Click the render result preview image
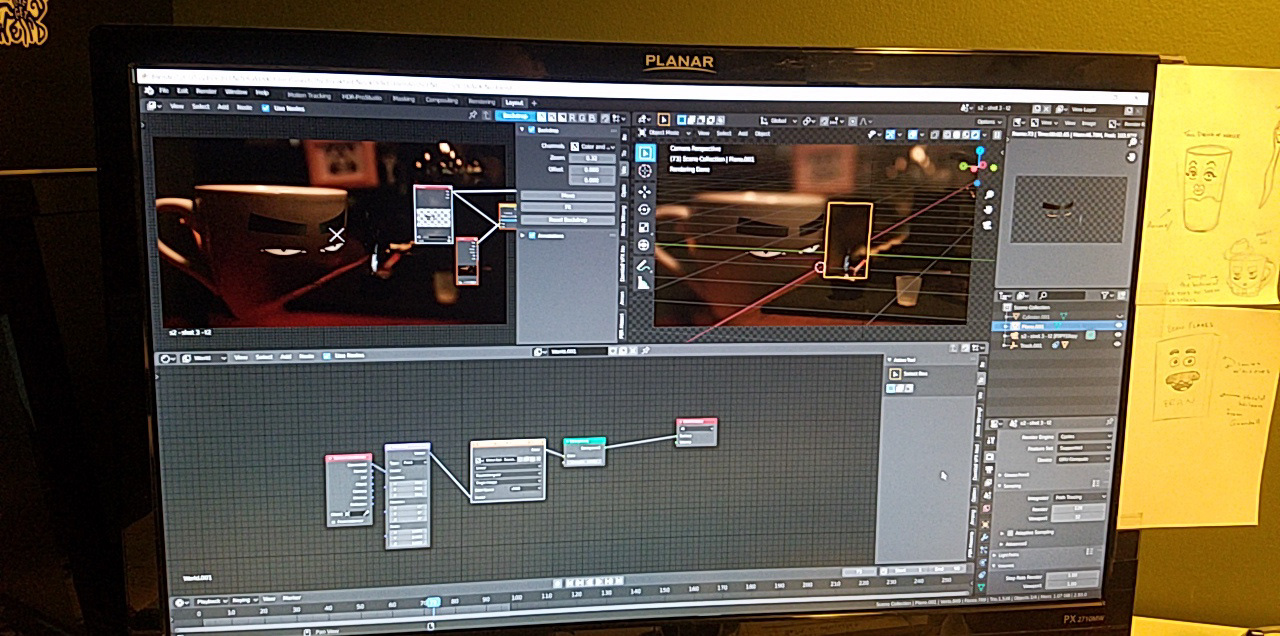 (x=1066, y=208)
